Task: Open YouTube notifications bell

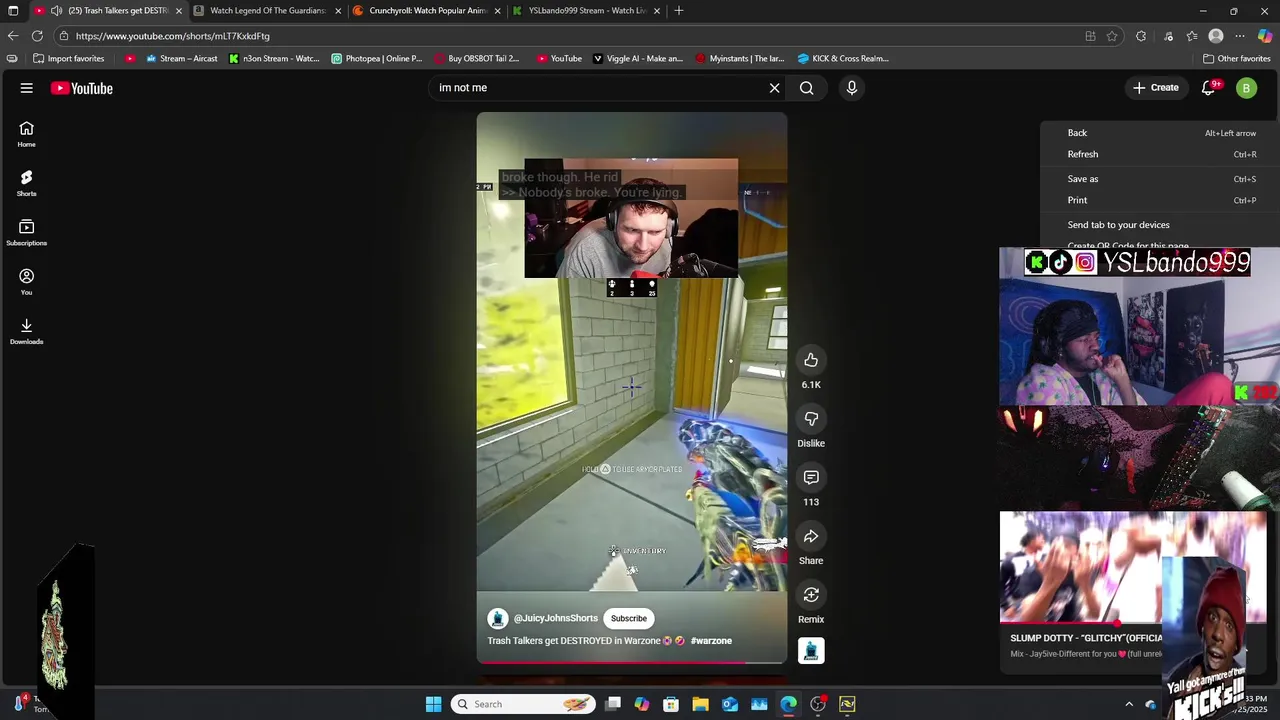Action: pyautogui.click(x=1209, y=88)
